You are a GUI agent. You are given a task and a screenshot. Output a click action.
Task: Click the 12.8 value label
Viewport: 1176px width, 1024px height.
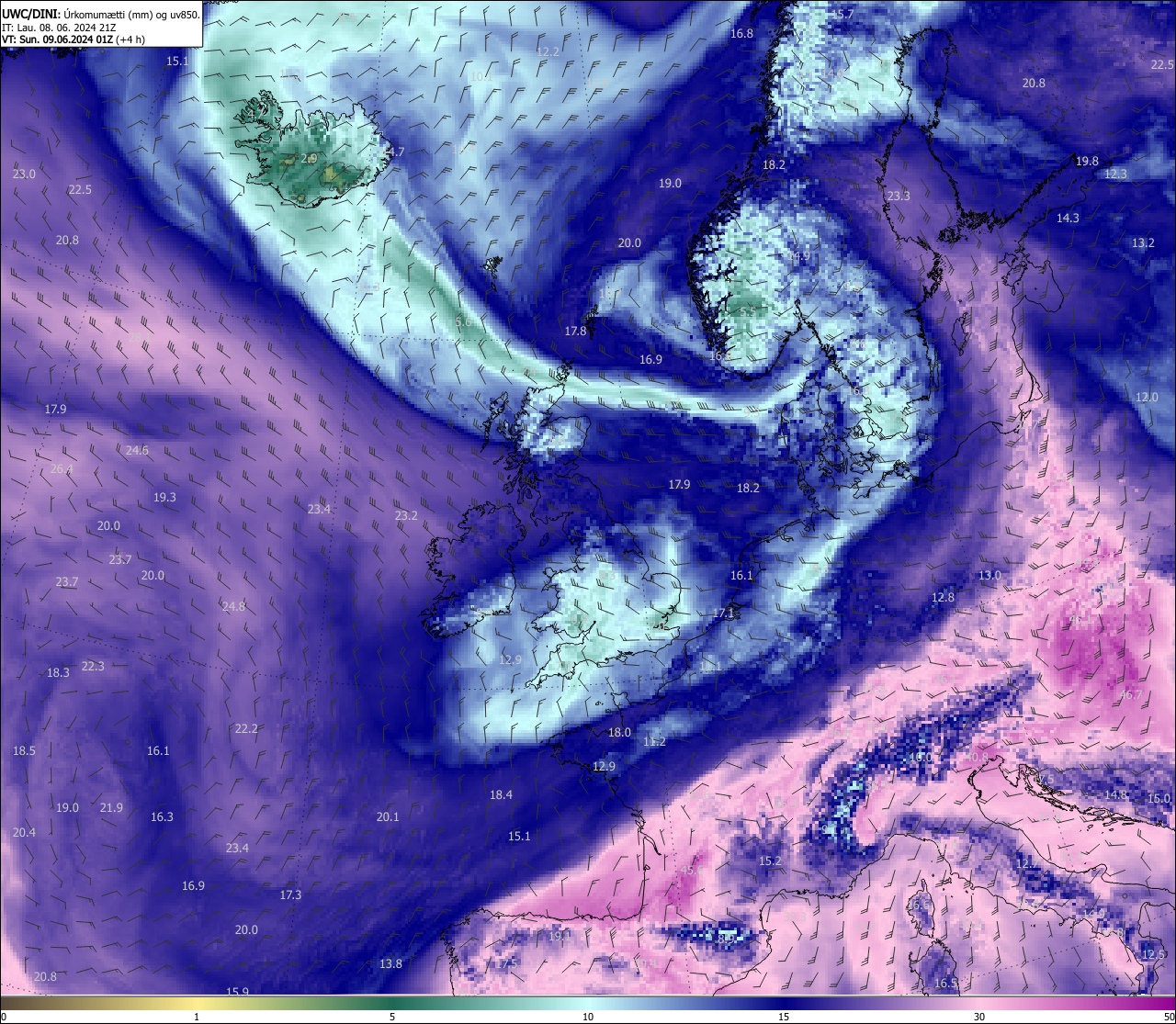point(943,597)
